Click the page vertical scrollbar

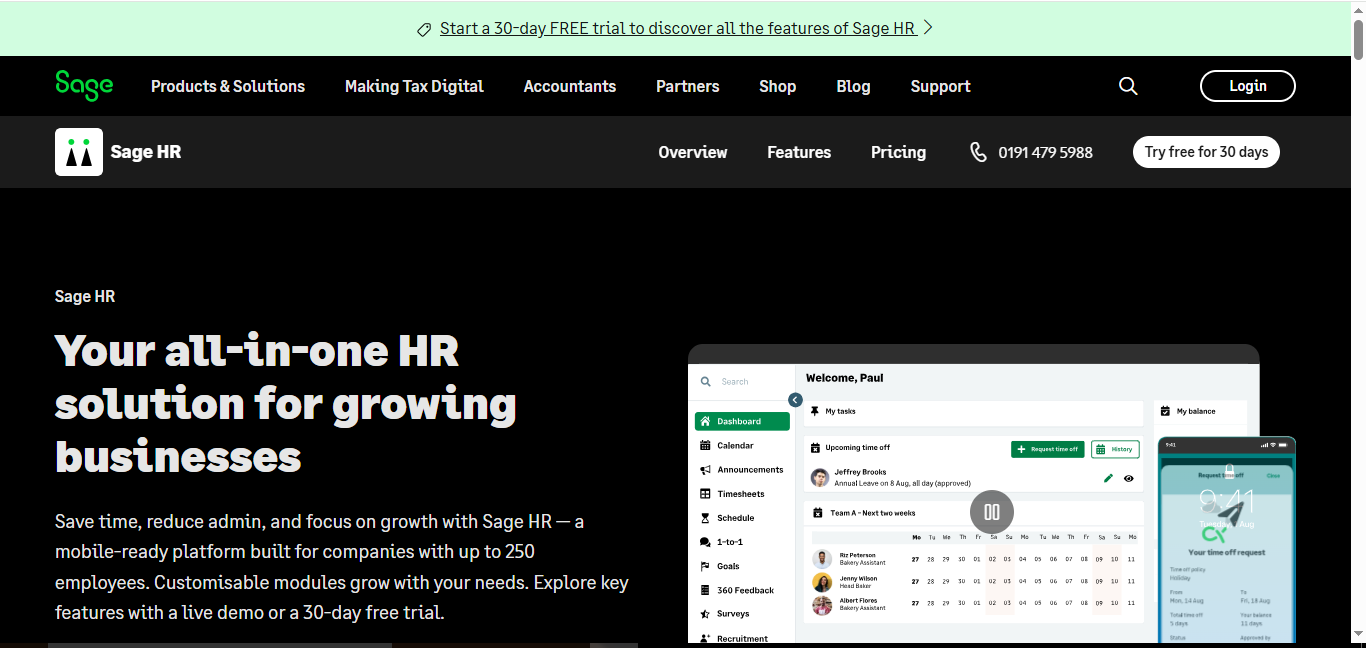click(x=1358, y=300)
